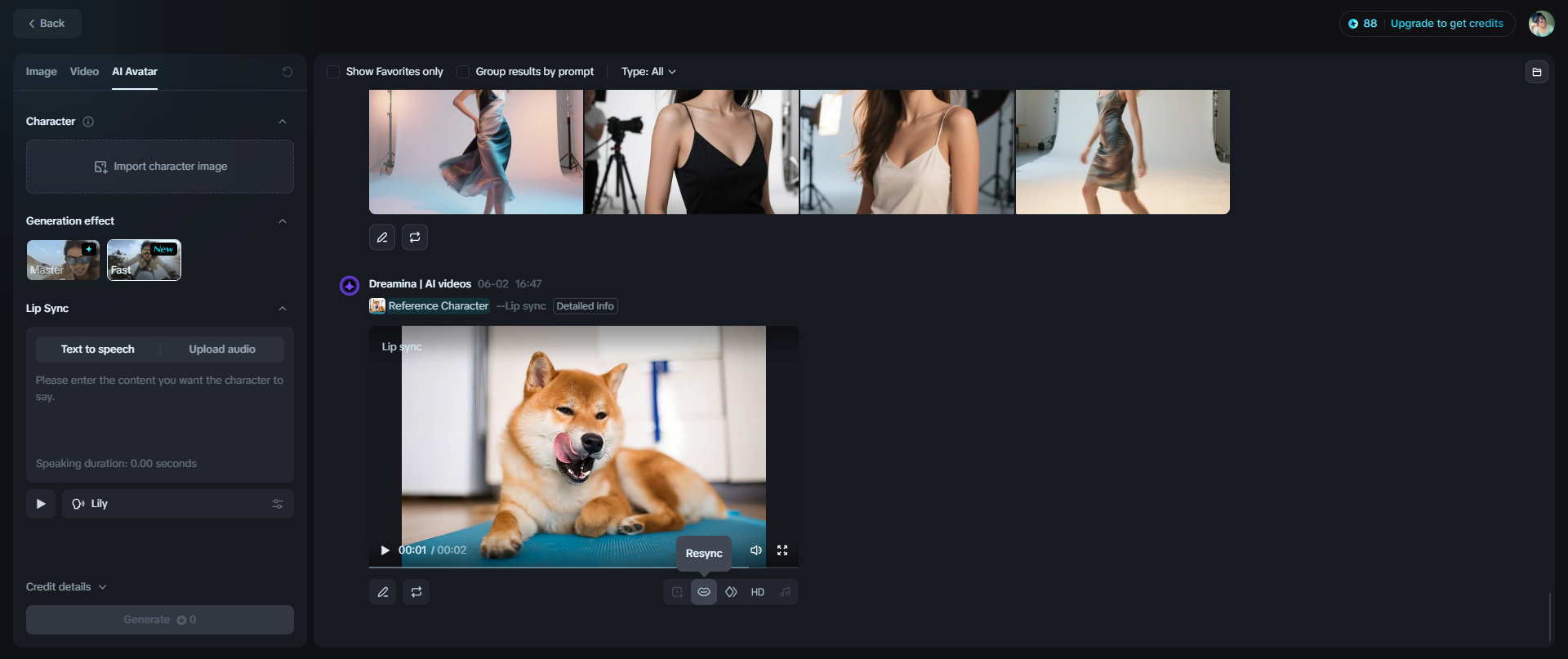Regenerate icon below the video
This screenshot has height=659, width=1568.
[416, 592]
